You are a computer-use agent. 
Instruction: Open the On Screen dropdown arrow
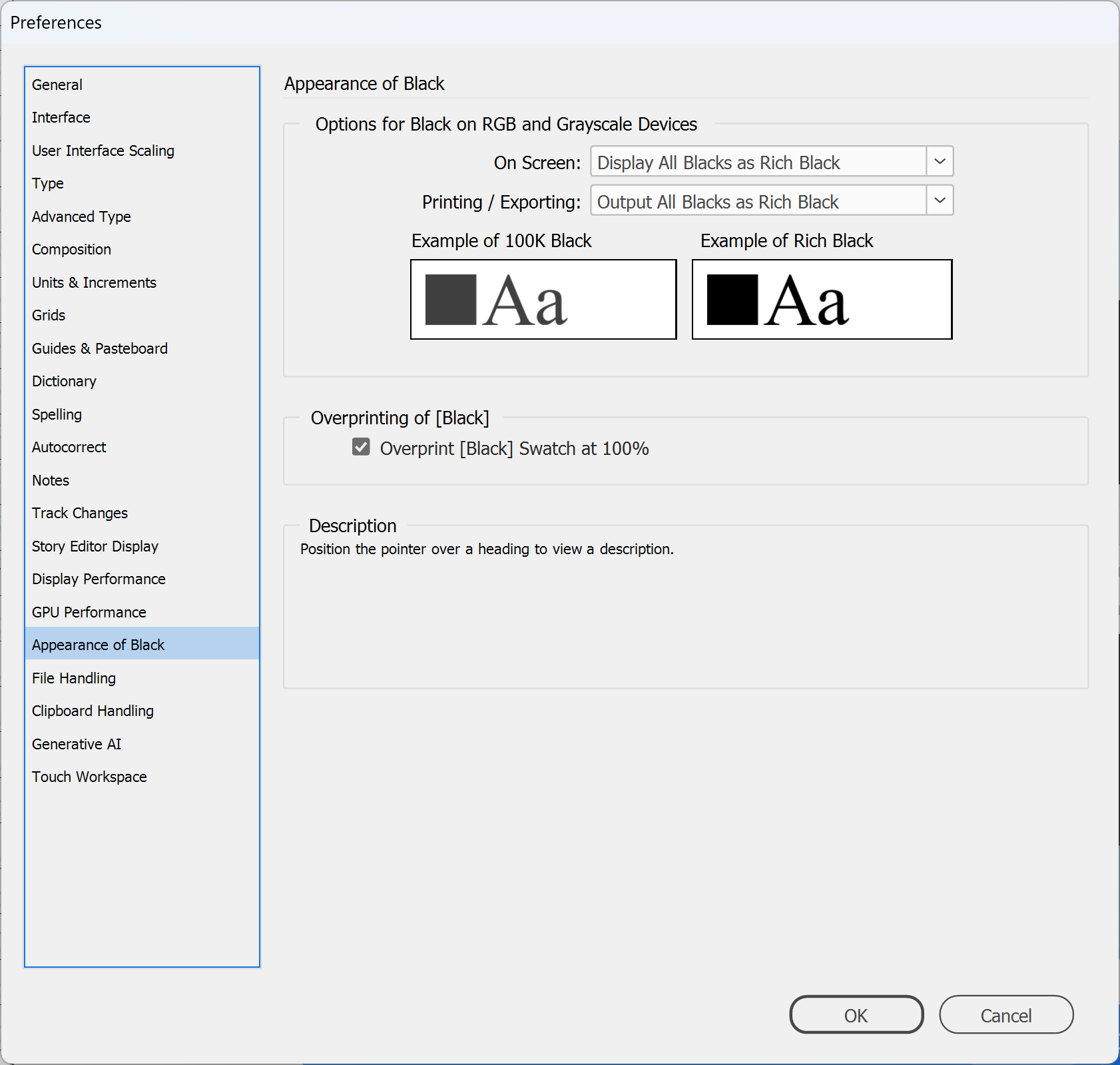940,162
